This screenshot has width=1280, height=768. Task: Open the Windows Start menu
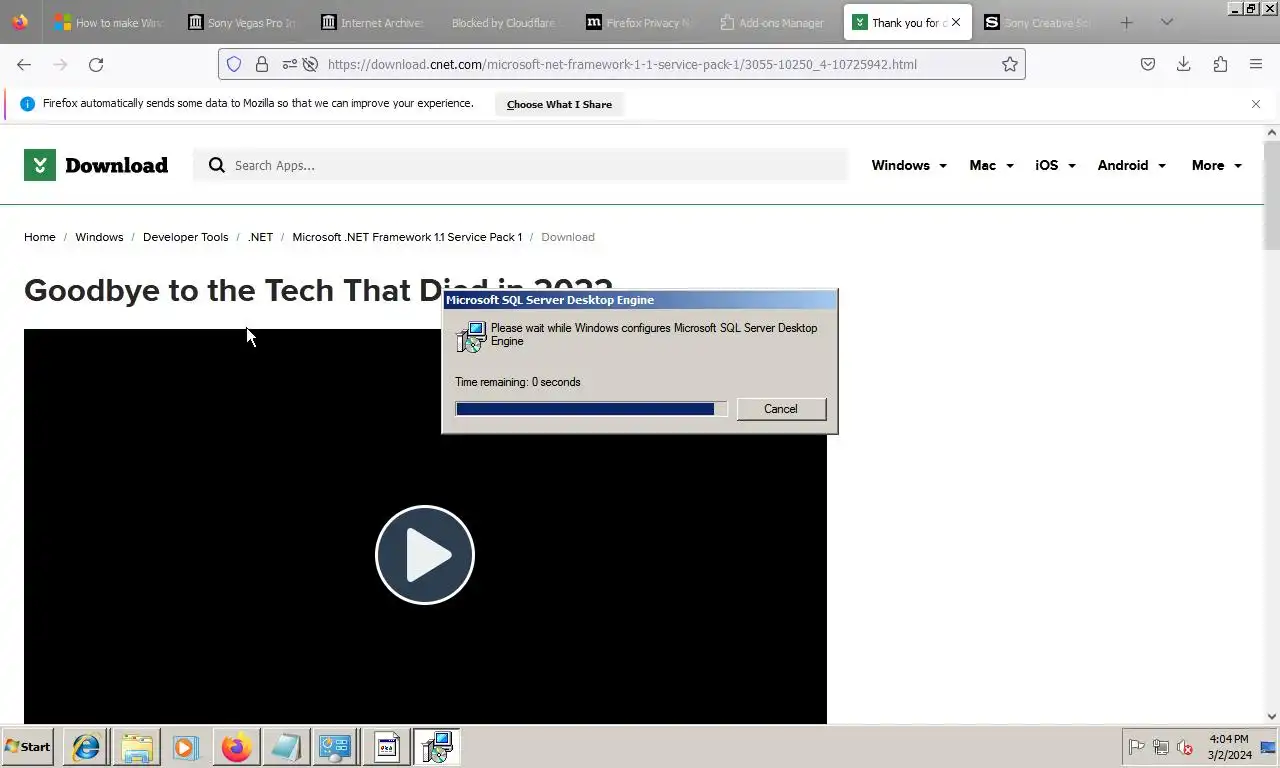pyautogui.click(x=27, y=747)
